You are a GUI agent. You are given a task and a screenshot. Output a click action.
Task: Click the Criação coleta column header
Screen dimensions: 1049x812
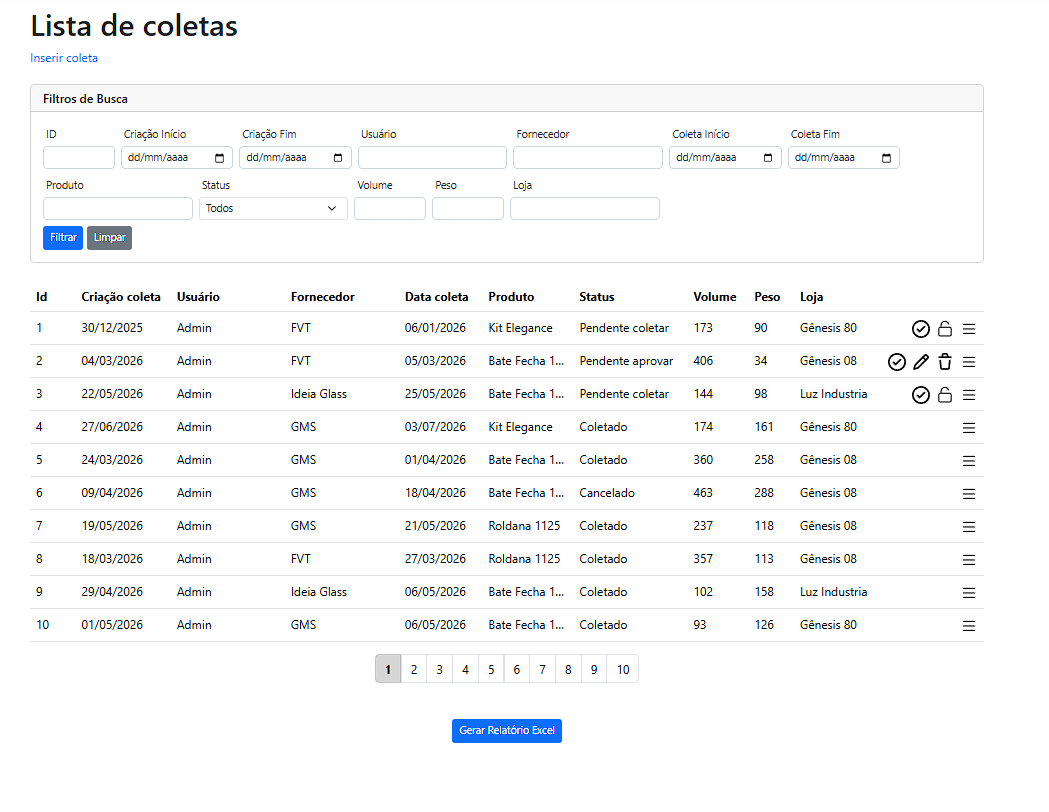[x=121, y=297]
